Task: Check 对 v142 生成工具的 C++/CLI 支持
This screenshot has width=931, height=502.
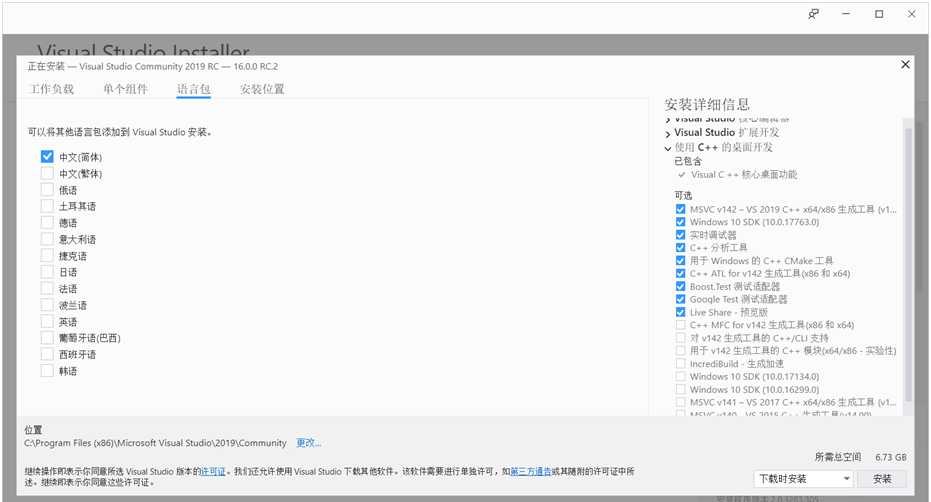Action: click(680, 337)
